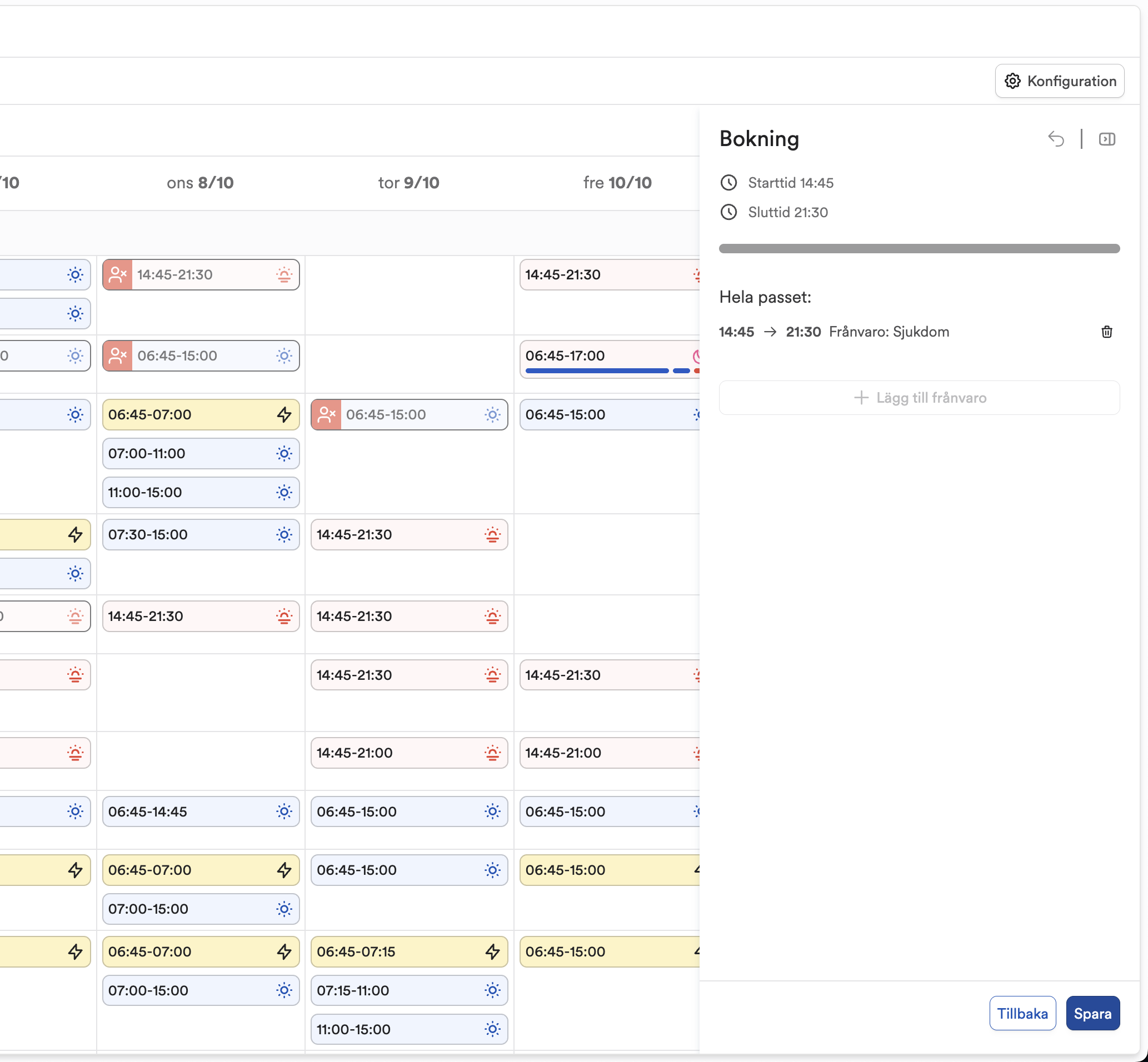This screenshot has height=1062, width=1148.
Task: Collapse the Bokning side panel
Action: tap(1107, 139)
